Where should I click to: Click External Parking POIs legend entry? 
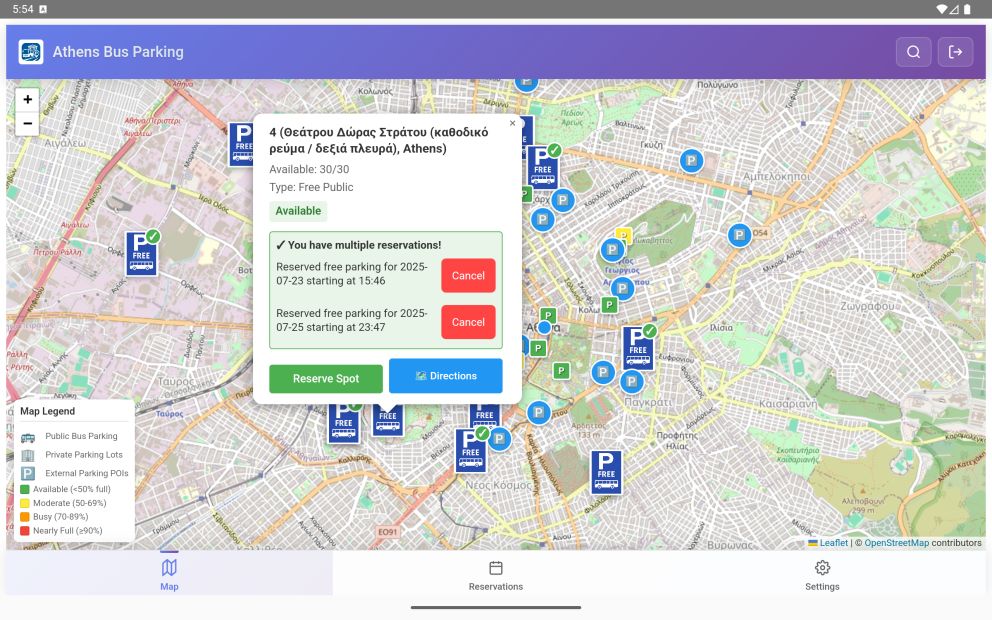(x=74, y=473)
